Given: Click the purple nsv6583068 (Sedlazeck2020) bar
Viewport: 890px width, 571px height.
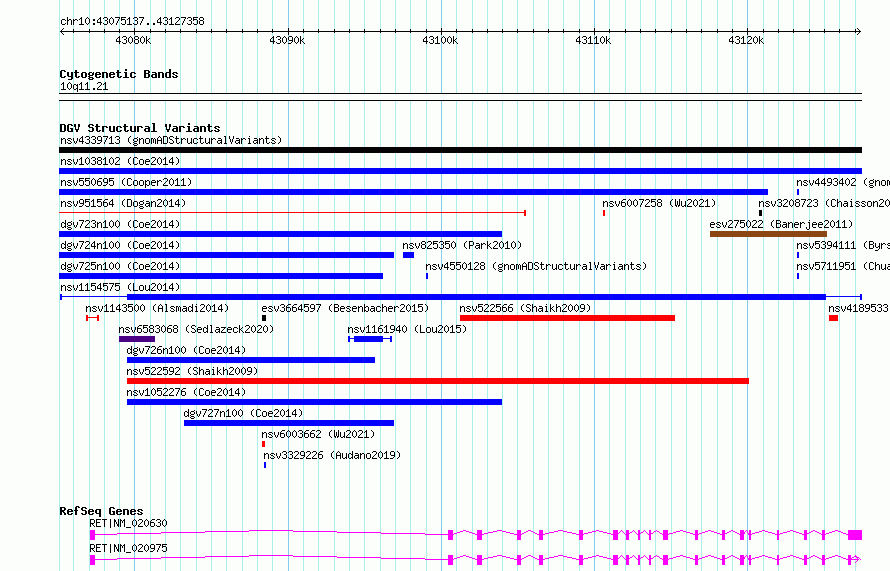Looking at the screenshot, I should click(x=137, y=339).
